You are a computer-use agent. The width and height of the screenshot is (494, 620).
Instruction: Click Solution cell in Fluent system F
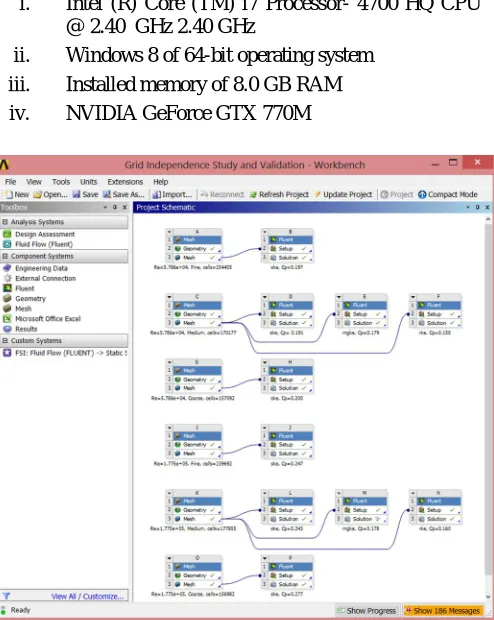(x=439, y=323)
